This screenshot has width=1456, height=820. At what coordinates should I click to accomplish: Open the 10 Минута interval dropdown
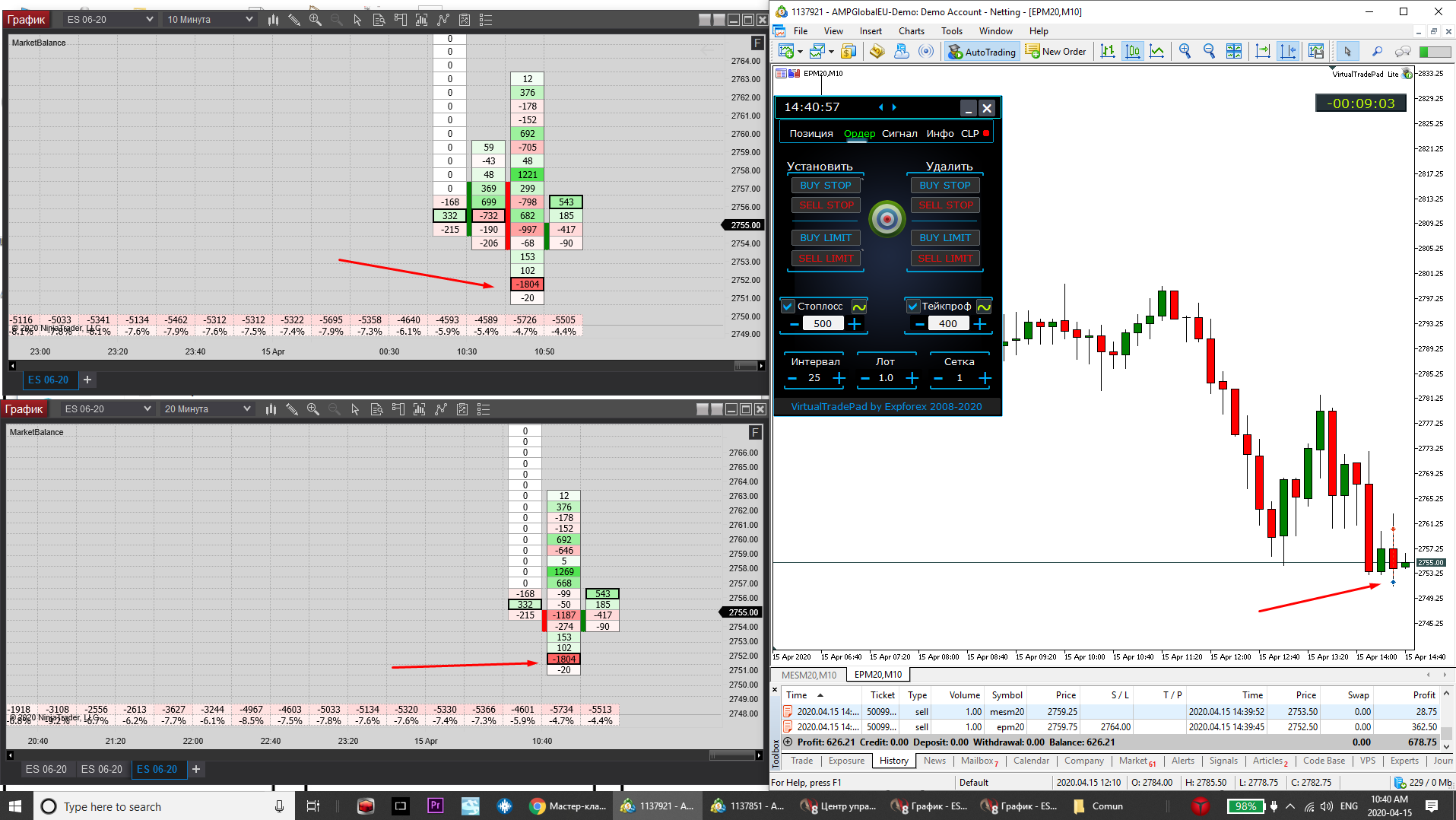(211, 20)
